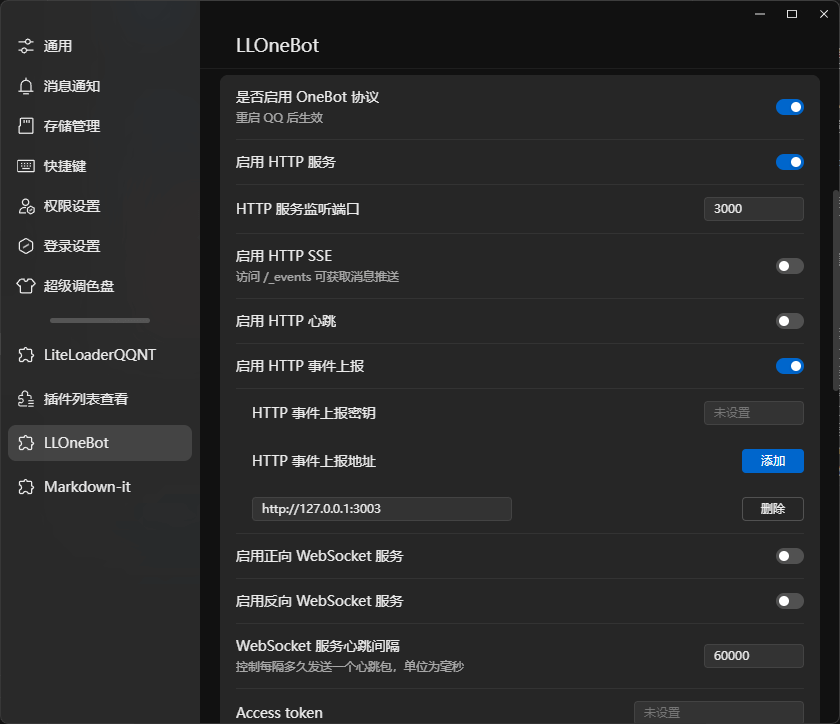
Task: Enable 启用正向 WebSocket 服务 switch
Action: [790, 556]
